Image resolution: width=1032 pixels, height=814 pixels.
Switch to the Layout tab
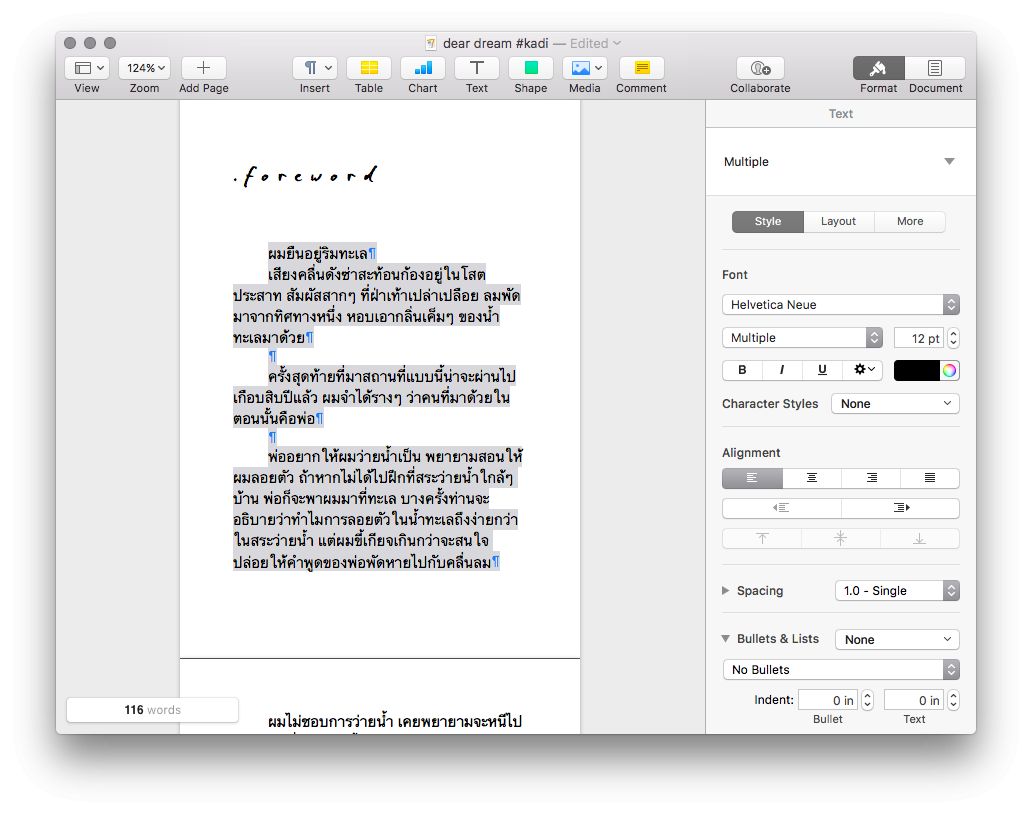point(838,222)
